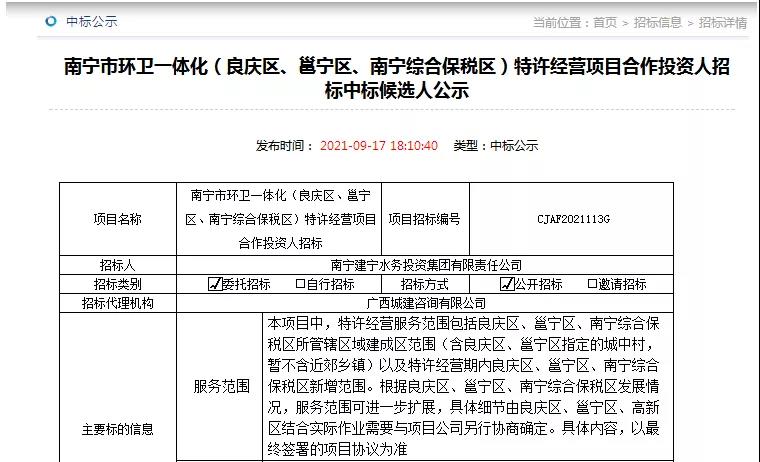The image size is (760, 462).
Task: Click the blue circle icon beside 中标公示
Action: click(x=51, y=21)
